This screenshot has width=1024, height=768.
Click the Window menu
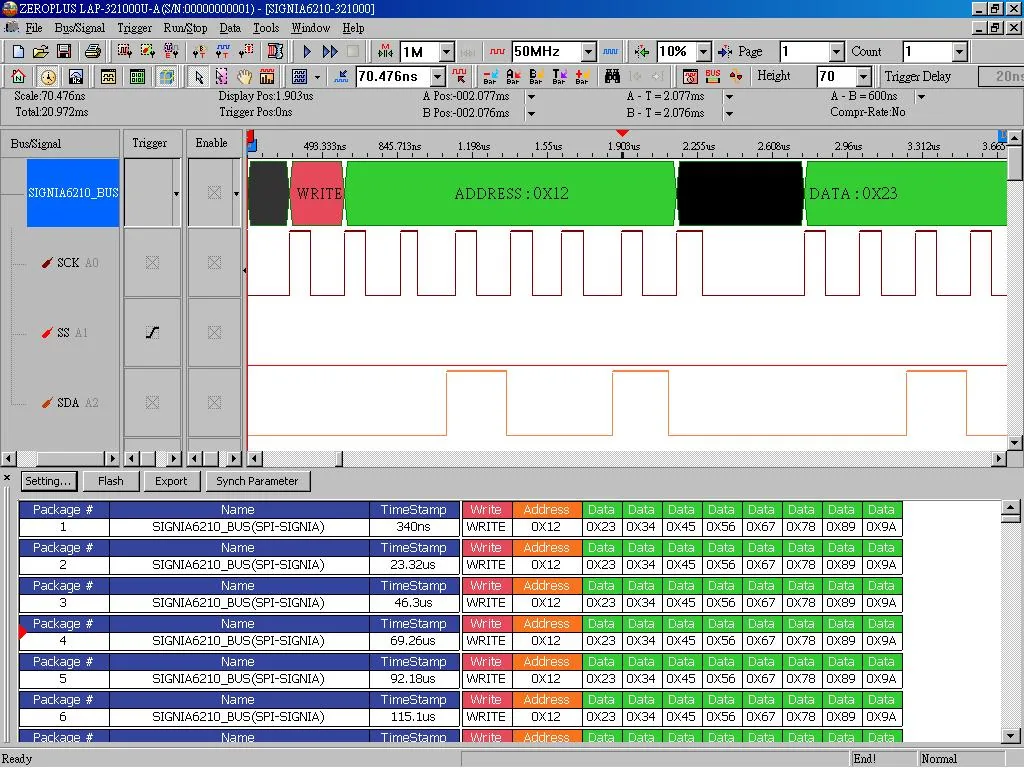[310, 28]
